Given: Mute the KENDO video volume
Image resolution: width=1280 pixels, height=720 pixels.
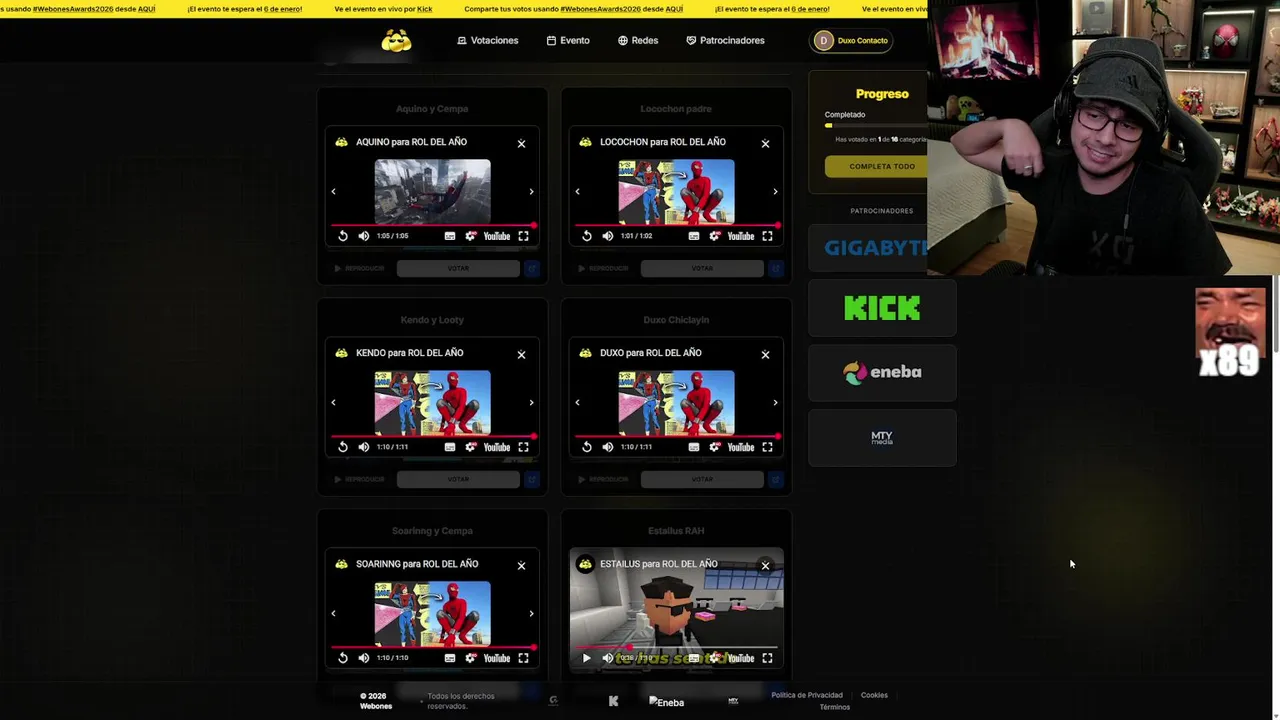Looking at the screenshot, I should pyautogui.click(x=363, y=447).
